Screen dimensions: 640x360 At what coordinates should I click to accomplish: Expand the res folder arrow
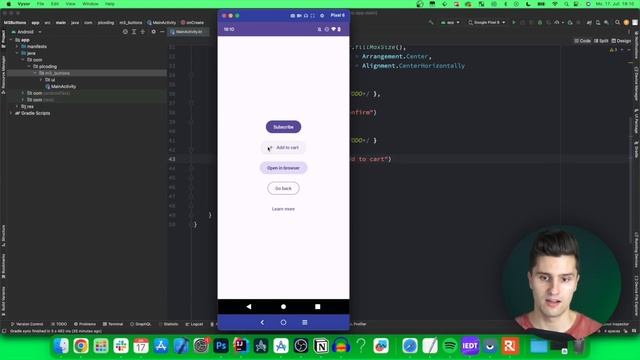click(x=17, y=106)
